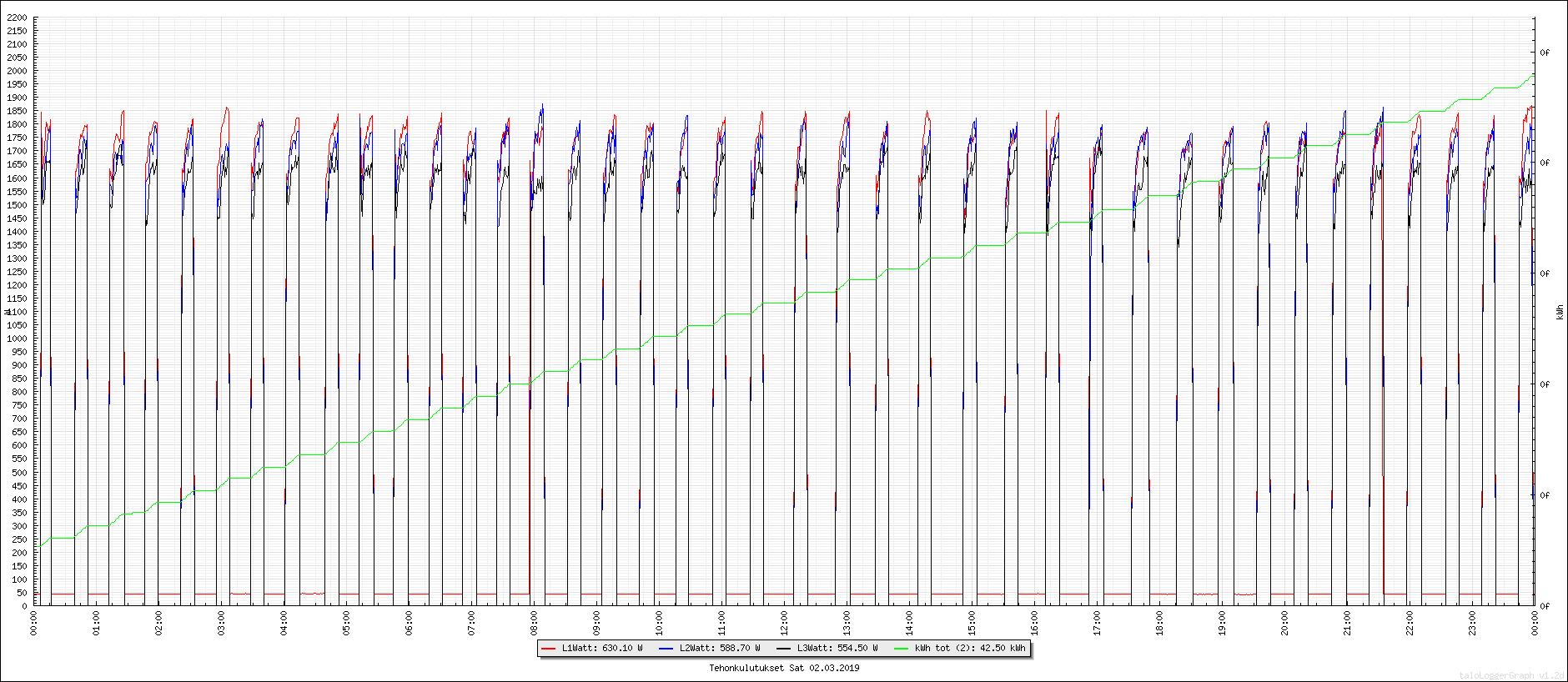This screenshot has height=682, width=1568.
Task: Click the 08:00 time axis label
Action: click(535, 623)
